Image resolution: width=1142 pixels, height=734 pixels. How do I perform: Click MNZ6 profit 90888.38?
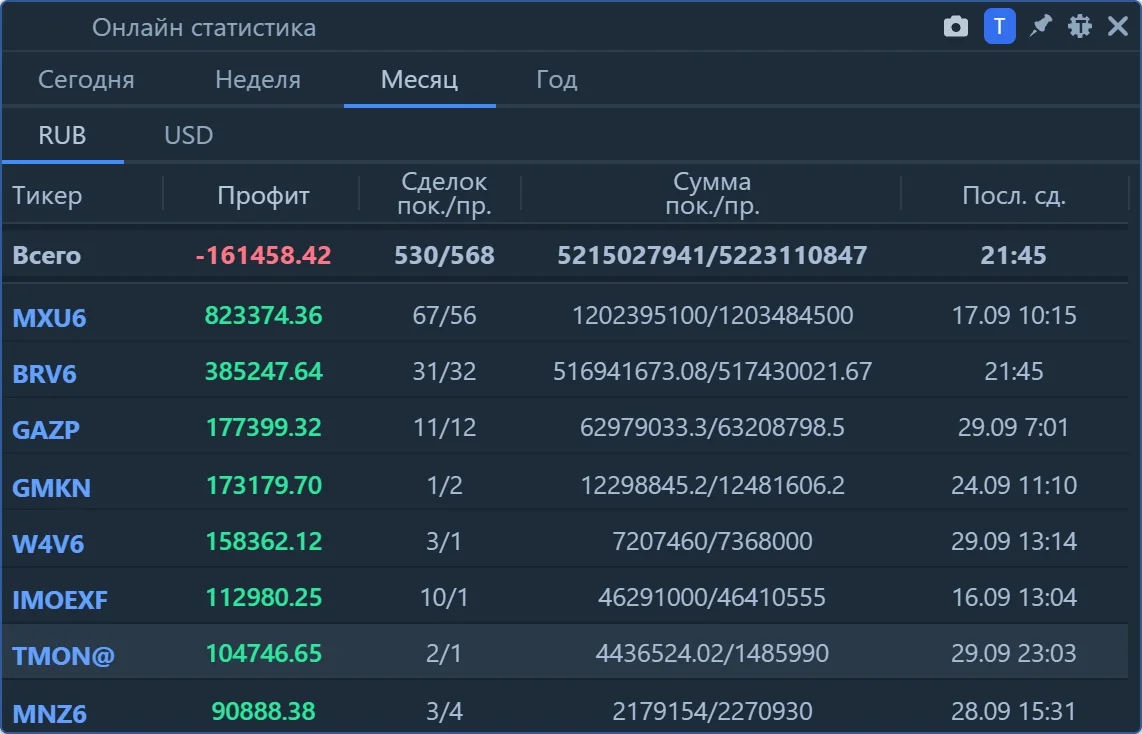[x=264, y=711]
